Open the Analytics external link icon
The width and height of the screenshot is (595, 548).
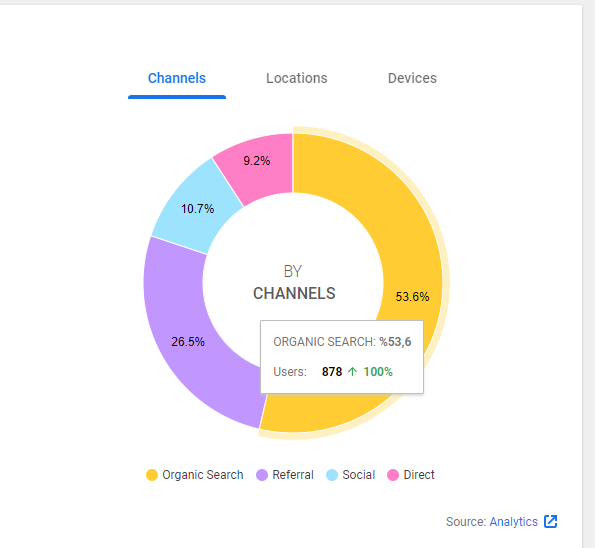(x=550, y=521)
